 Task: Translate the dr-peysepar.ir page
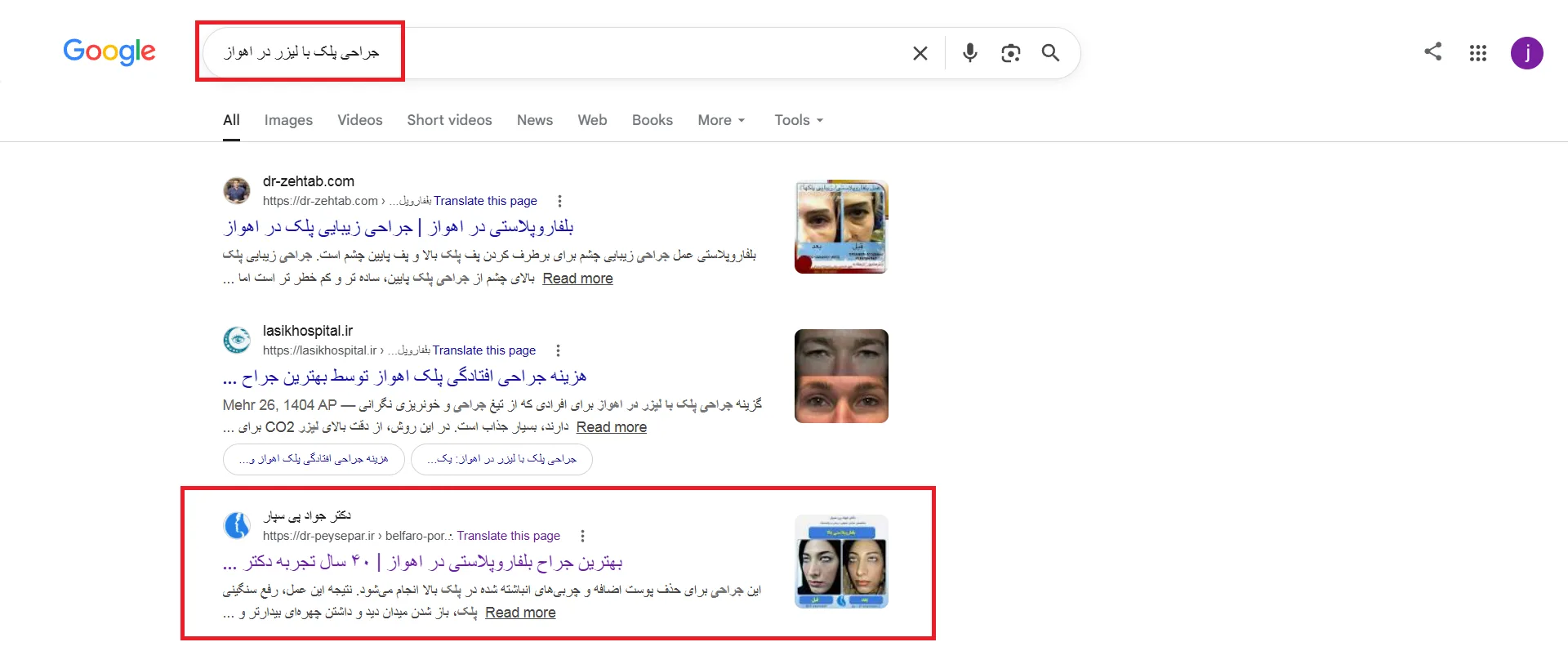pyautogui.click(x=508, y=536)
